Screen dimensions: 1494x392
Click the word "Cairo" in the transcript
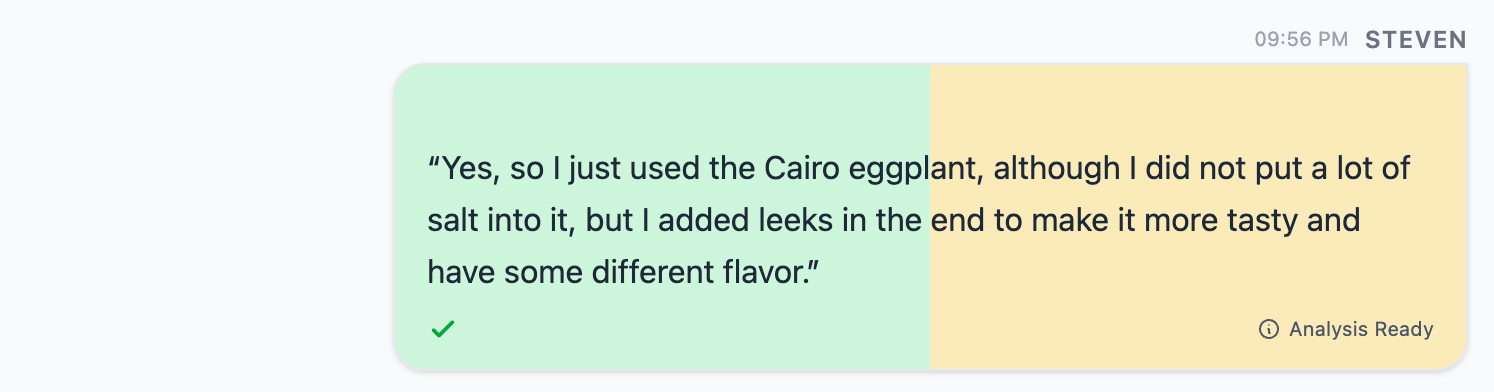(x=801, y=168)
